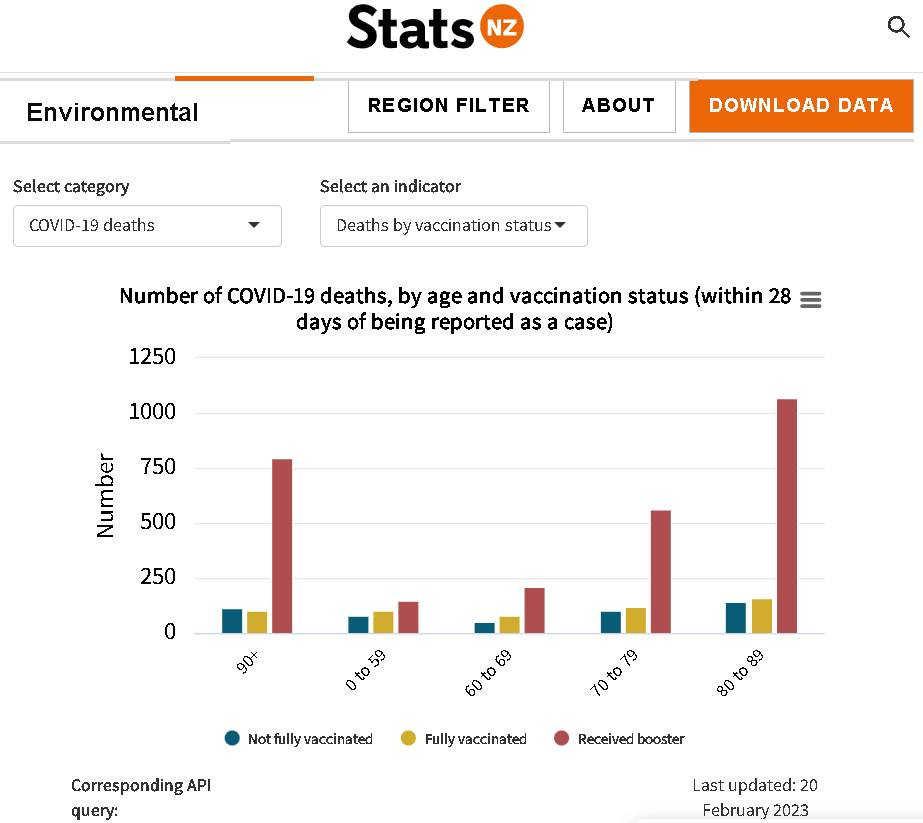Image resolution: width=923 pixels, height=823 pixels.
Task: Click the red booster bar for 80 to 89
Action: click(x=786, y=516)
